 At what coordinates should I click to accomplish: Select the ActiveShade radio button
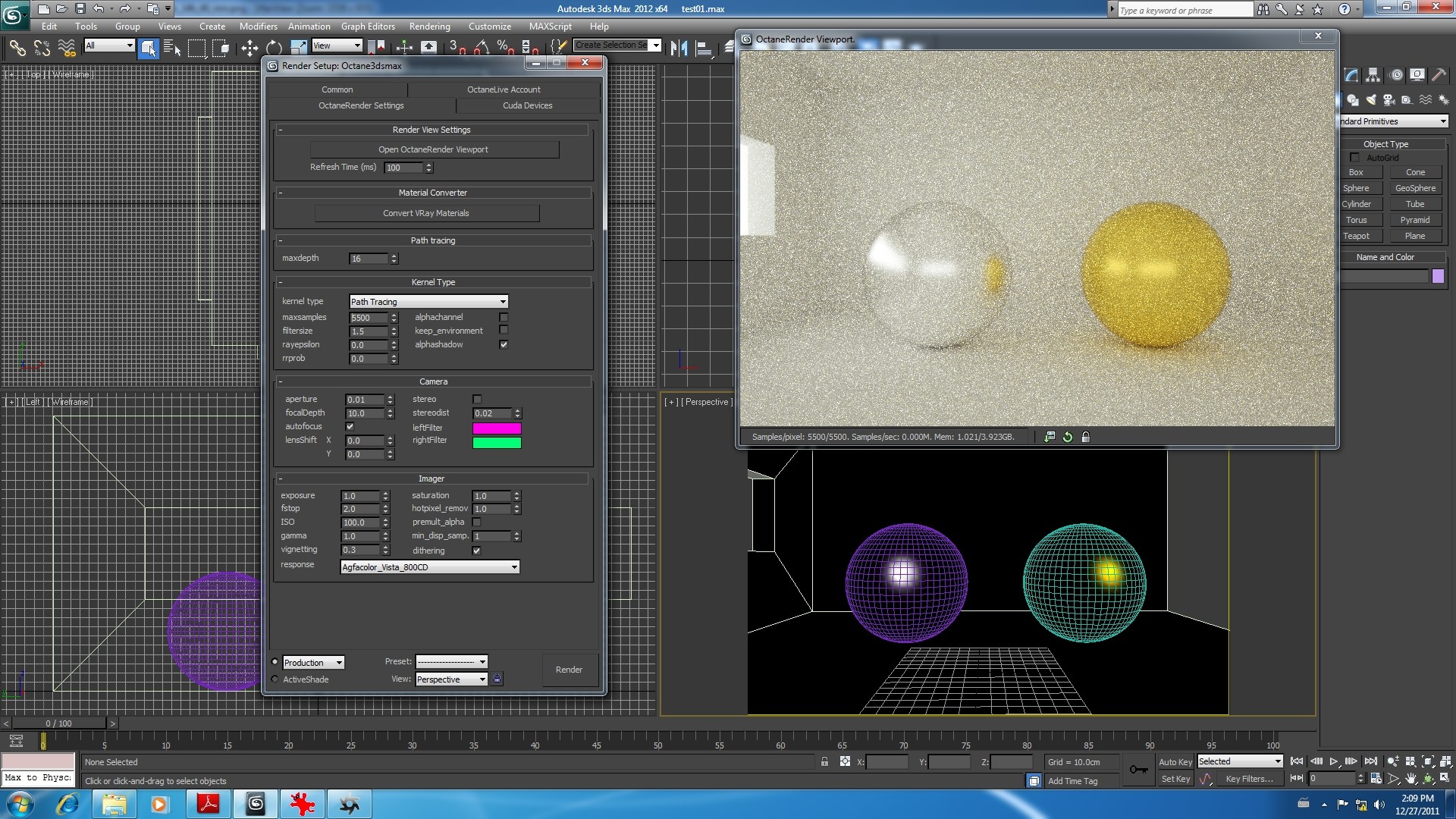pos(275,679)
